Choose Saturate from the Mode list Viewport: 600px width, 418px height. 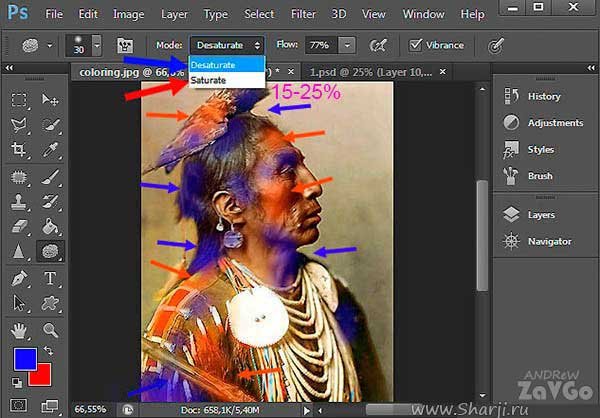209,79
